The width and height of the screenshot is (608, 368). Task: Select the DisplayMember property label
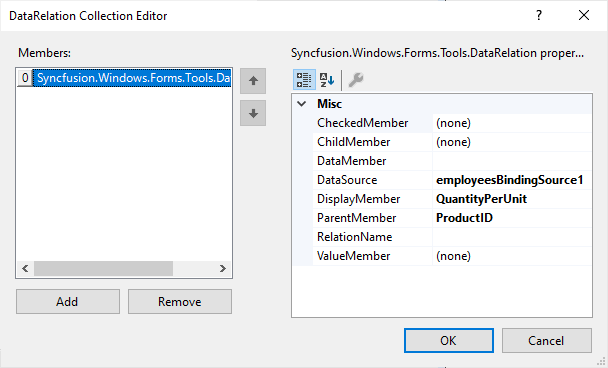pyautogui.click(x=358, y=199)
